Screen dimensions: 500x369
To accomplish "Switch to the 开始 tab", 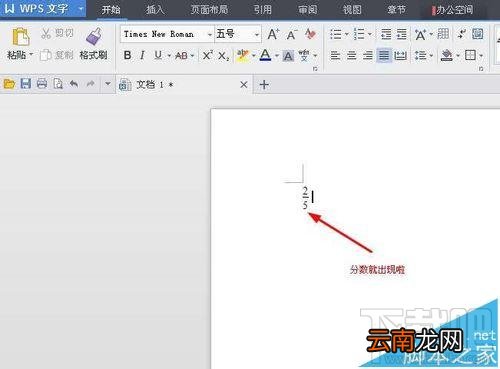I will [x=111, y=9].
